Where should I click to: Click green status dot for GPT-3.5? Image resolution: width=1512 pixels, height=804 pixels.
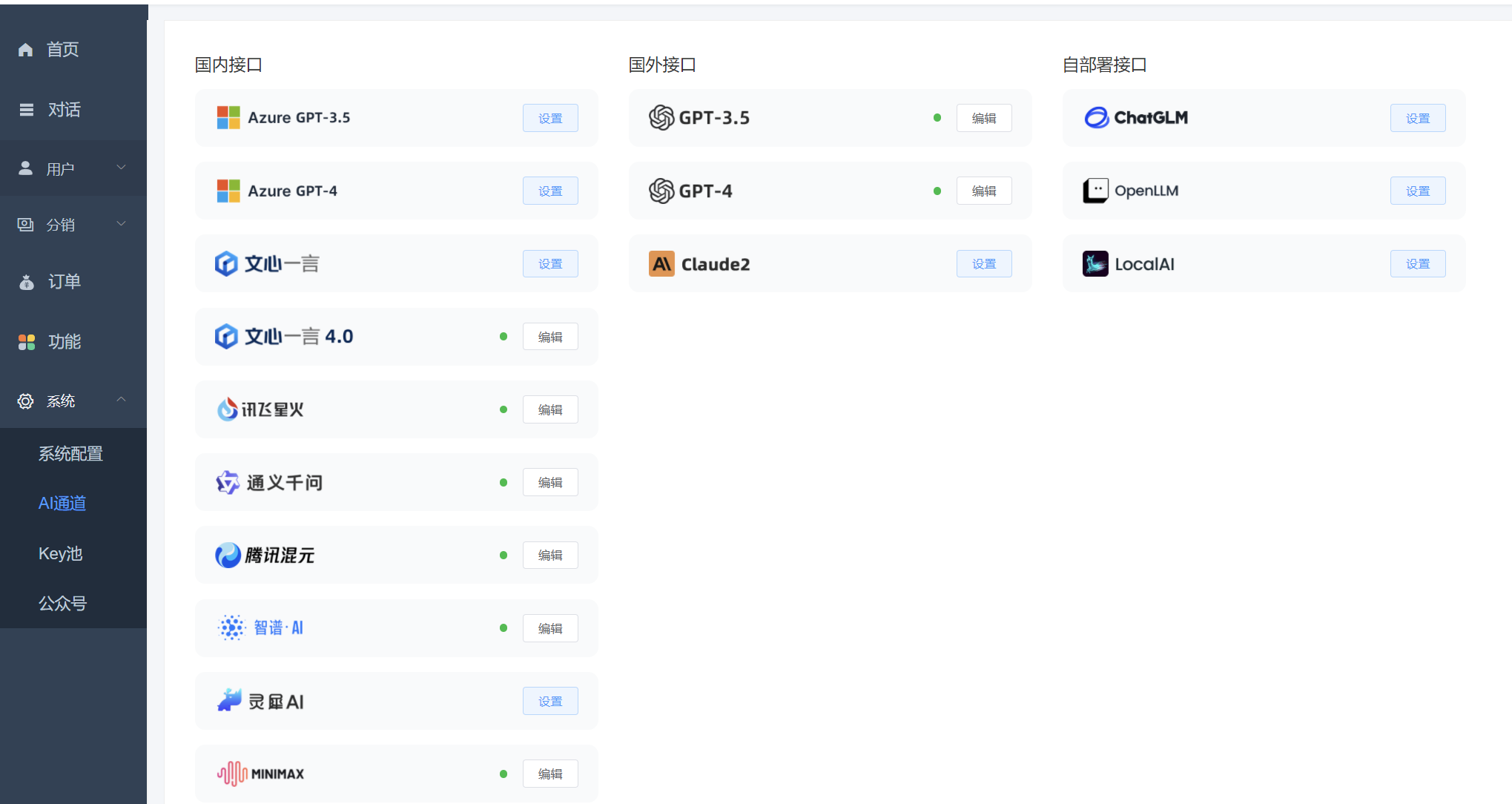click(937, 117)
